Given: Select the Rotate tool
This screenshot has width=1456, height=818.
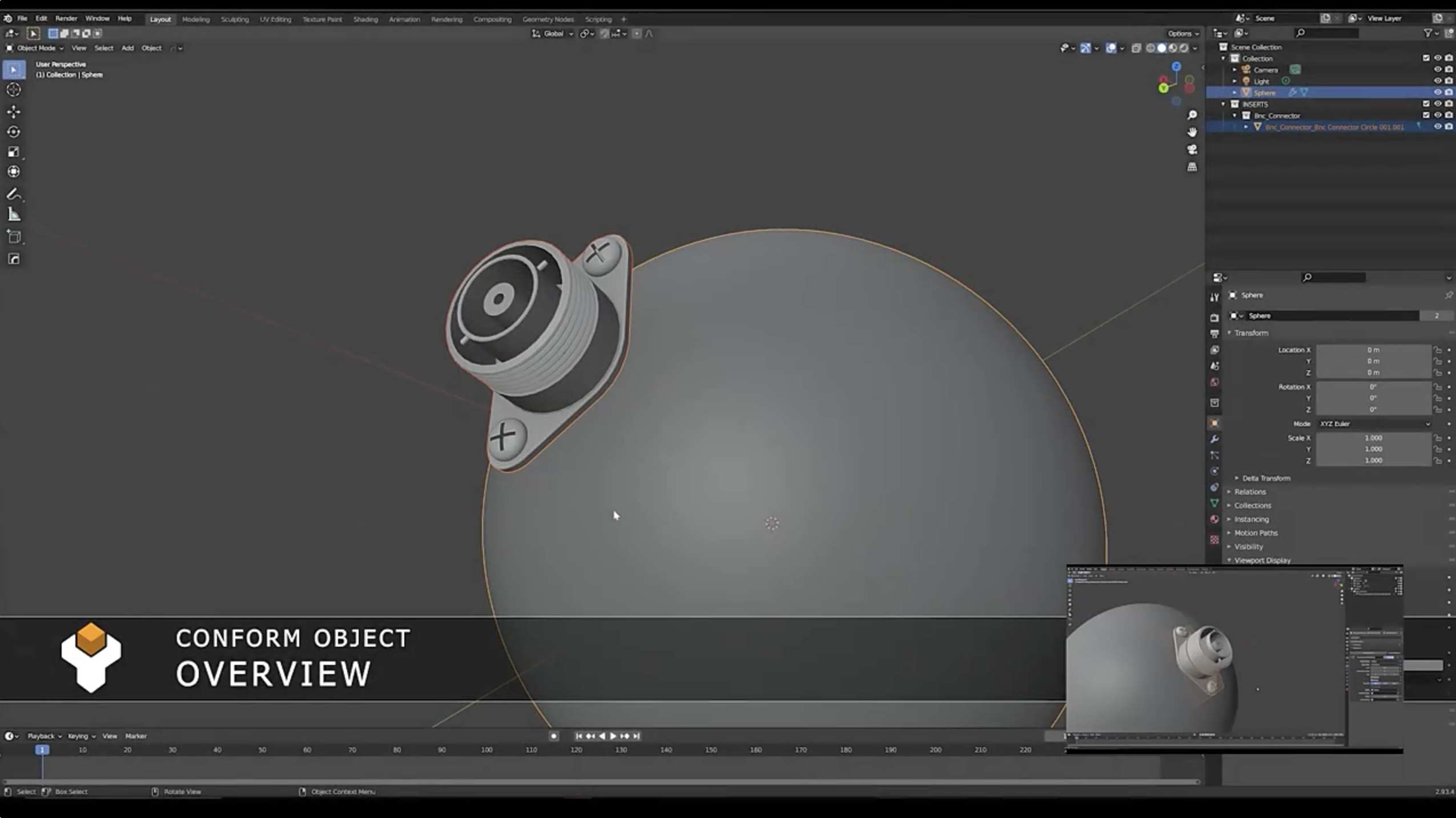Looking at the screenshot, I should click(14, 132).
